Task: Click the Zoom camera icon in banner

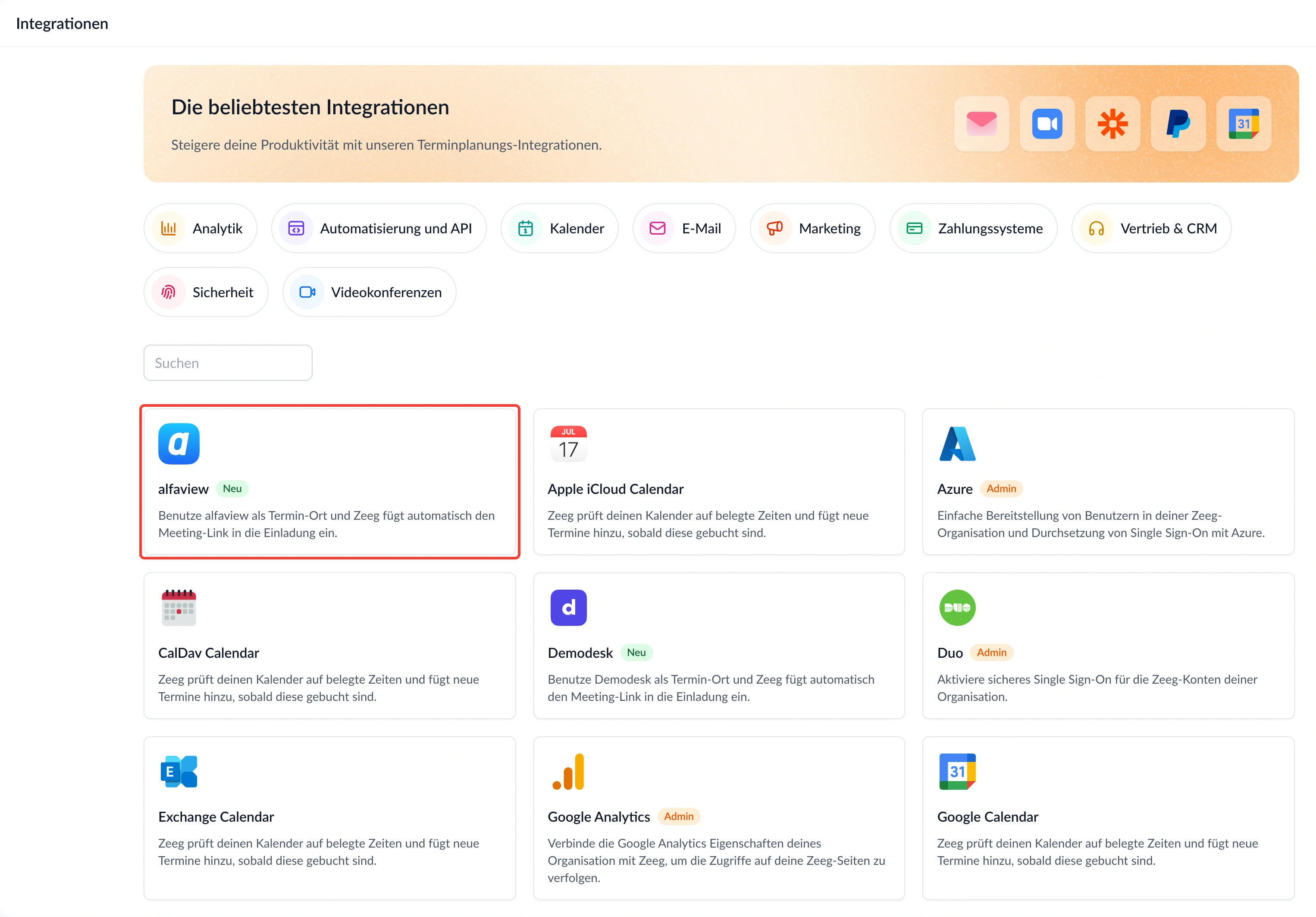Action: pyautogui.click(x=1047, y=124)
